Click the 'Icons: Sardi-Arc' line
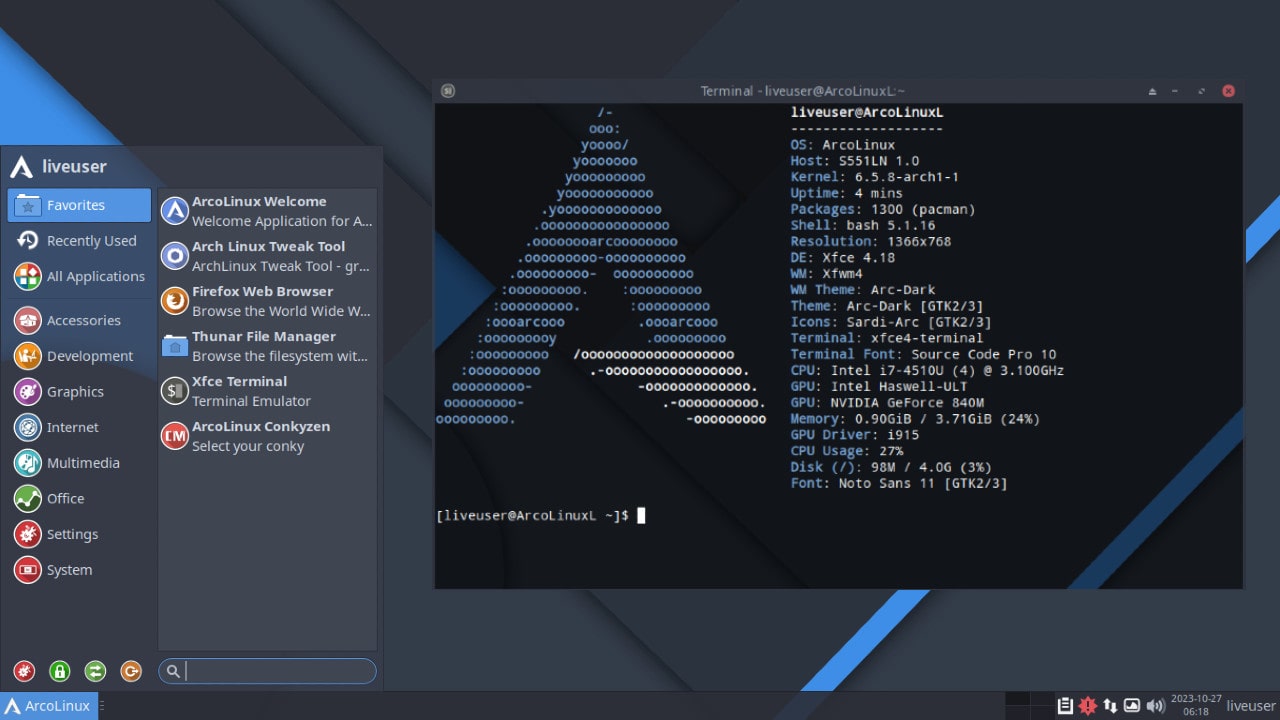The image size is (1280, 720). 891,322
